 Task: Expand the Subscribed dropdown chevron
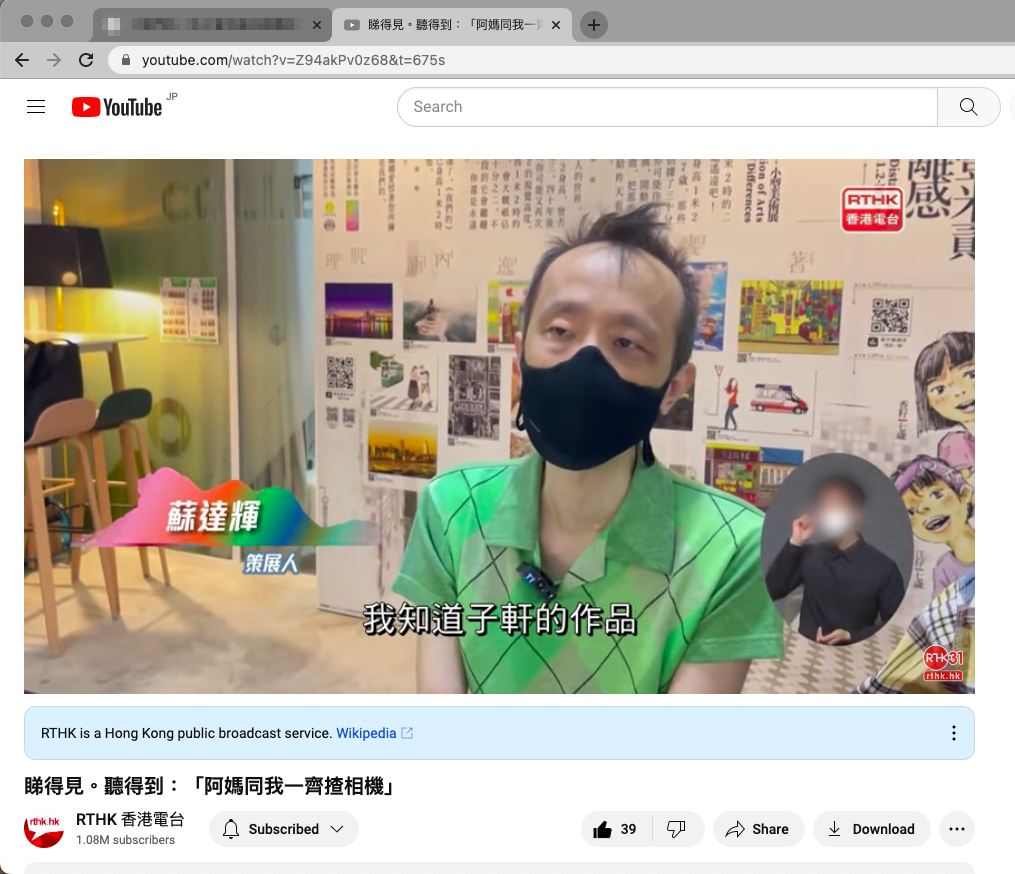(x=337, y=829)
